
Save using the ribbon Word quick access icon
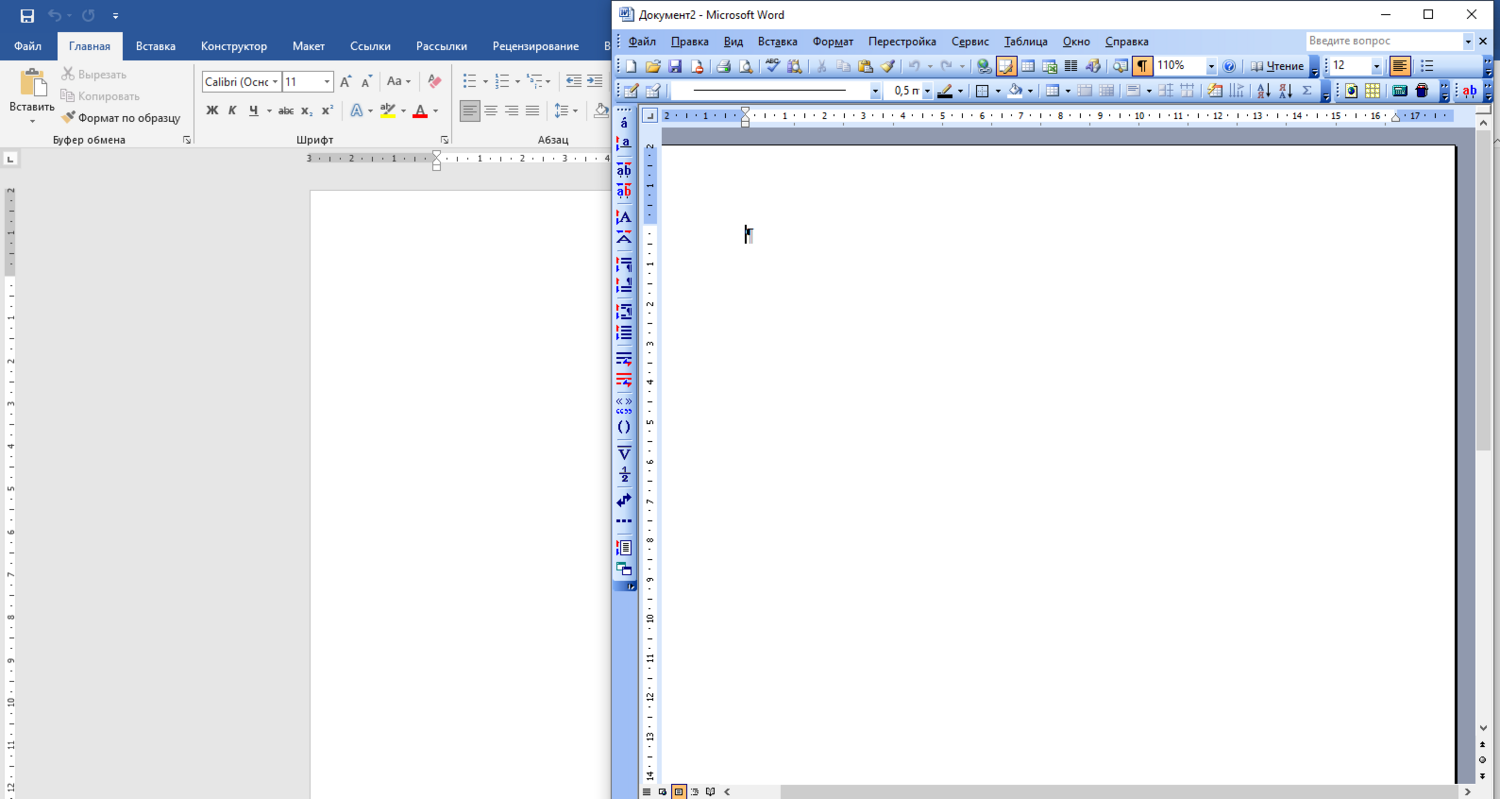click(27, 16)
